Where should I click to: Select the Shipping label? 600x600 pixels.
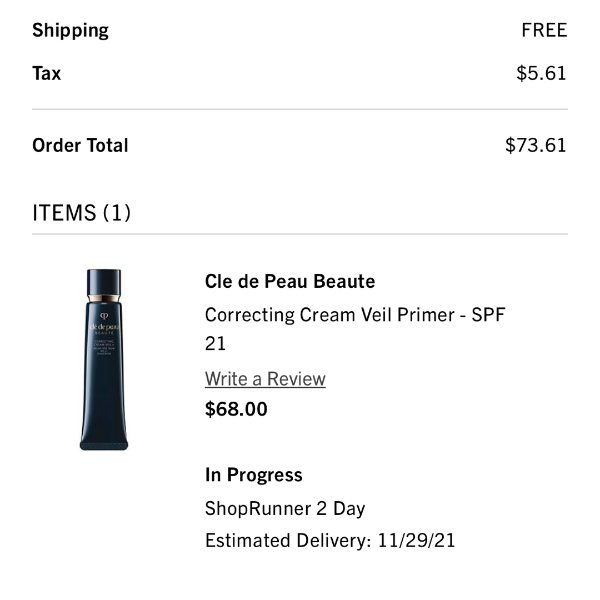coord(70,30)
